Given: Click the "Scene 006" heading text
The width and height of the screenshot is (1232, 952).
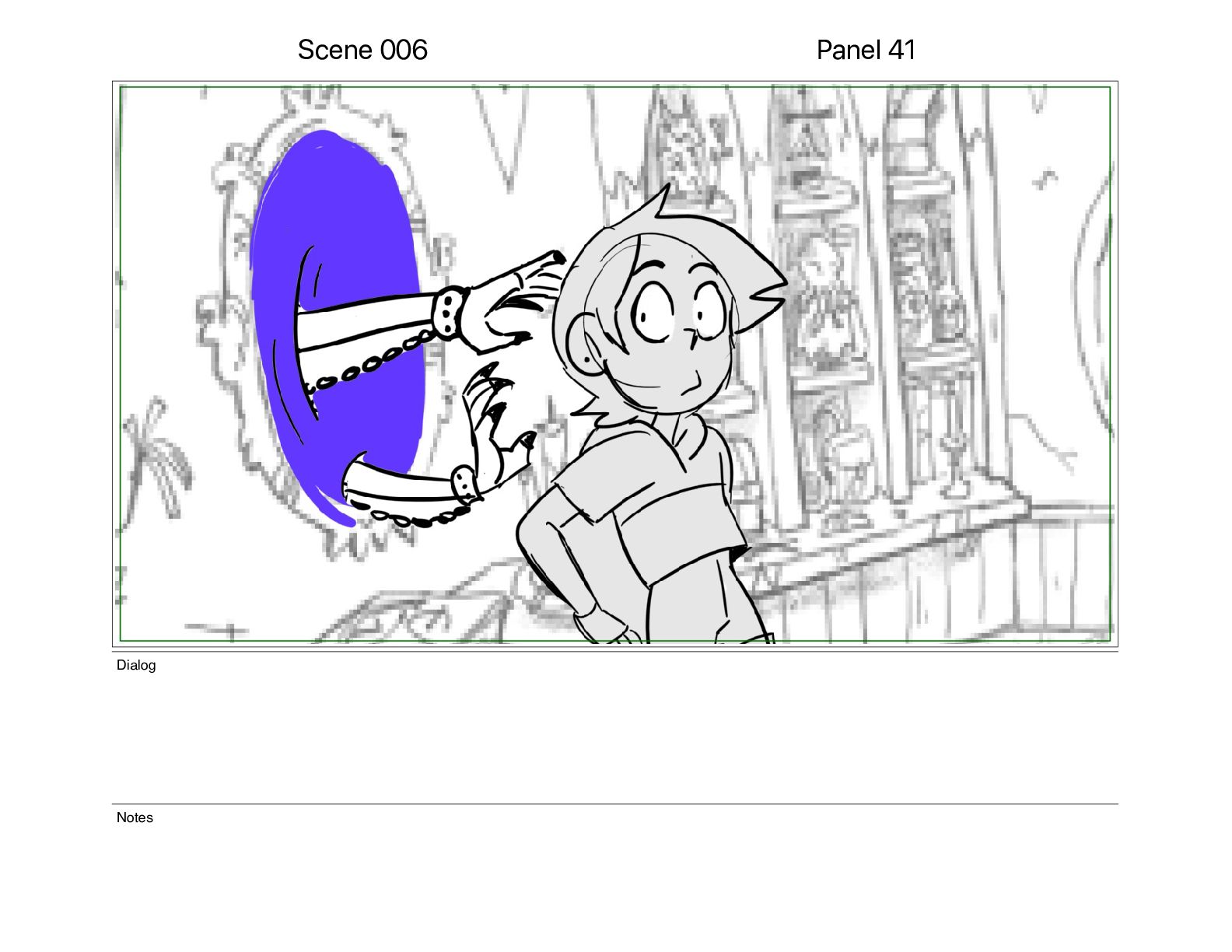Looking at the screenshot, I should coord(362,50).
